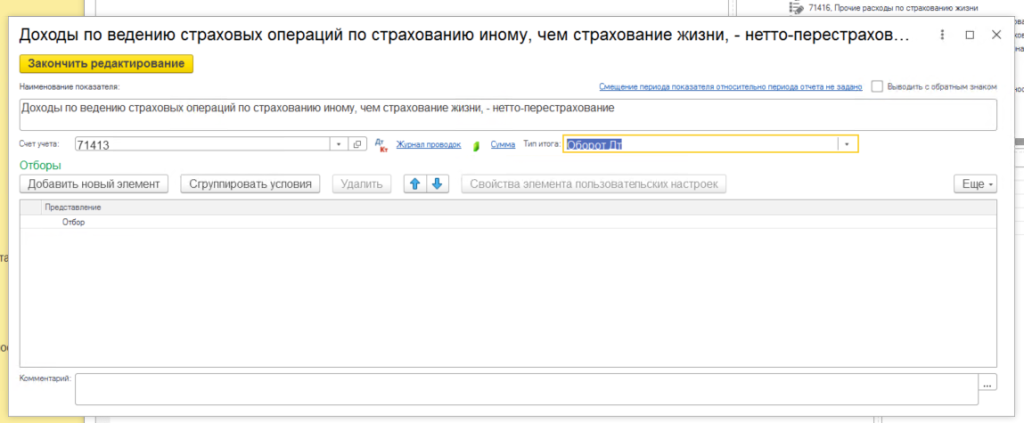Move filter element down with arrow

click(x=439, y=184)
